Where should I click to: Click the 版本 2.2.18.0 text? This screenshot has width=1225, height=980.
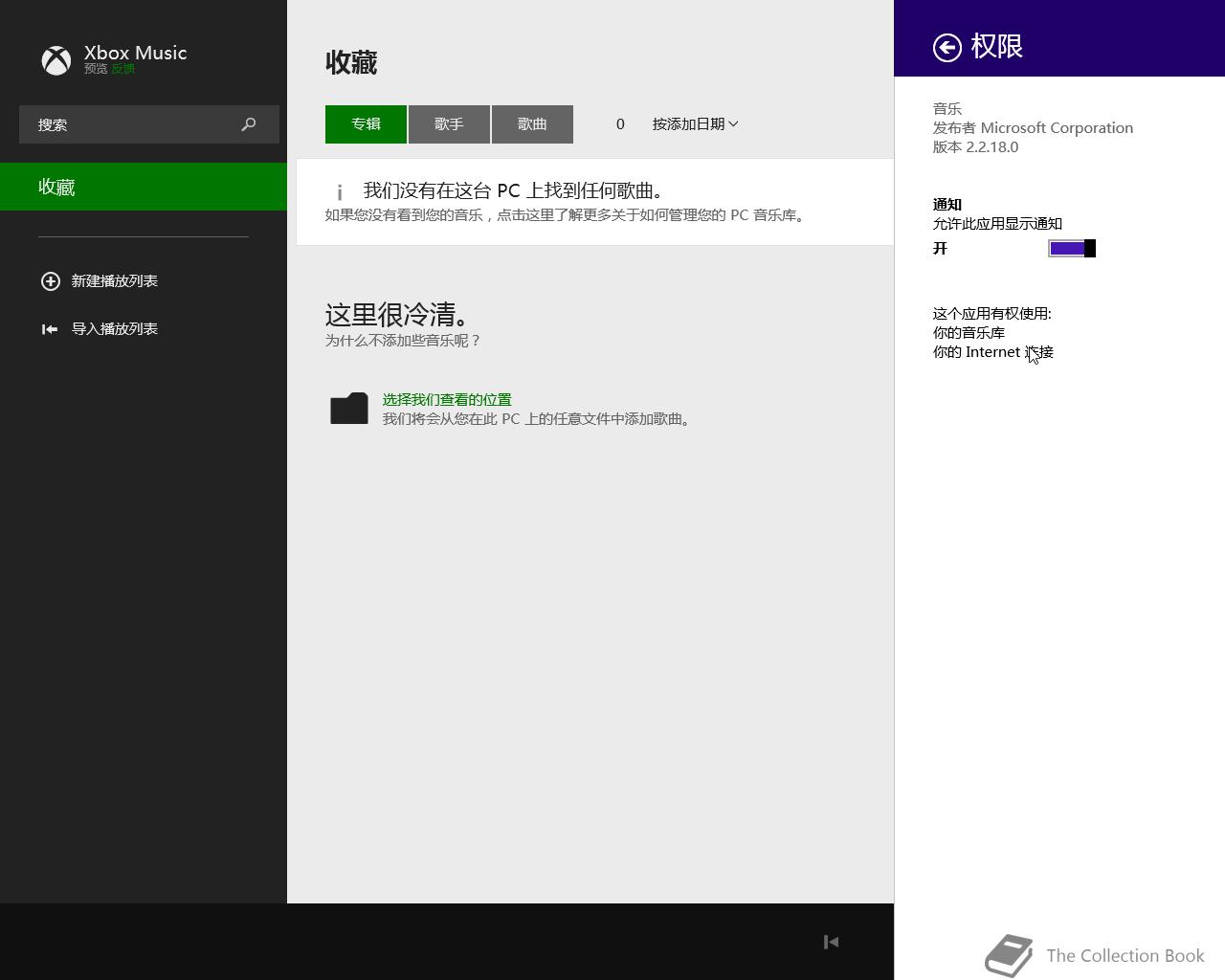pyautogui.click(x=975, y=146)
